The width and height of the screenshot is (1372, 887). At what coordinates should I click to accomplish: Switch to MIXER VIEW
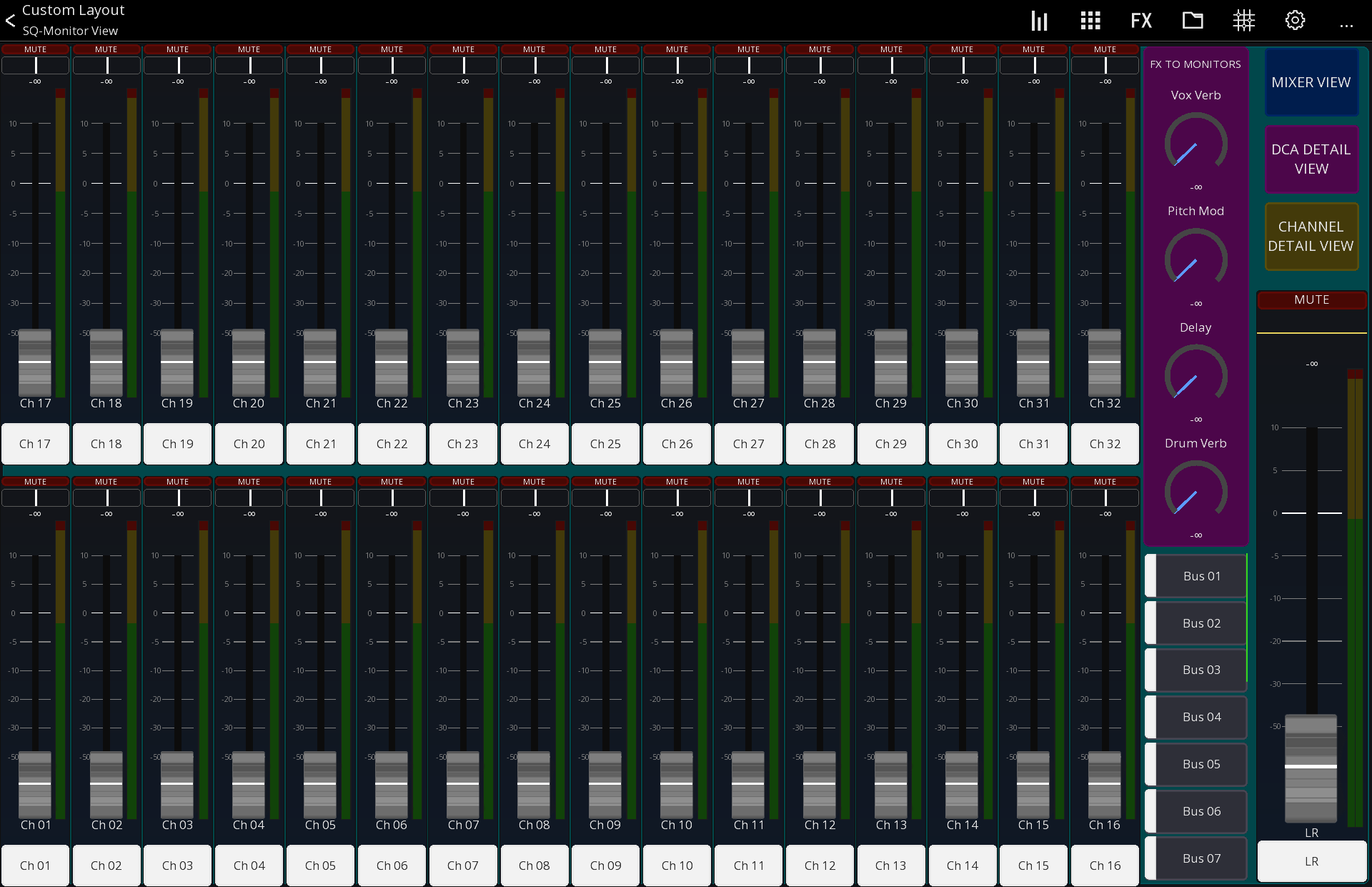click(x=1311, y=82)
